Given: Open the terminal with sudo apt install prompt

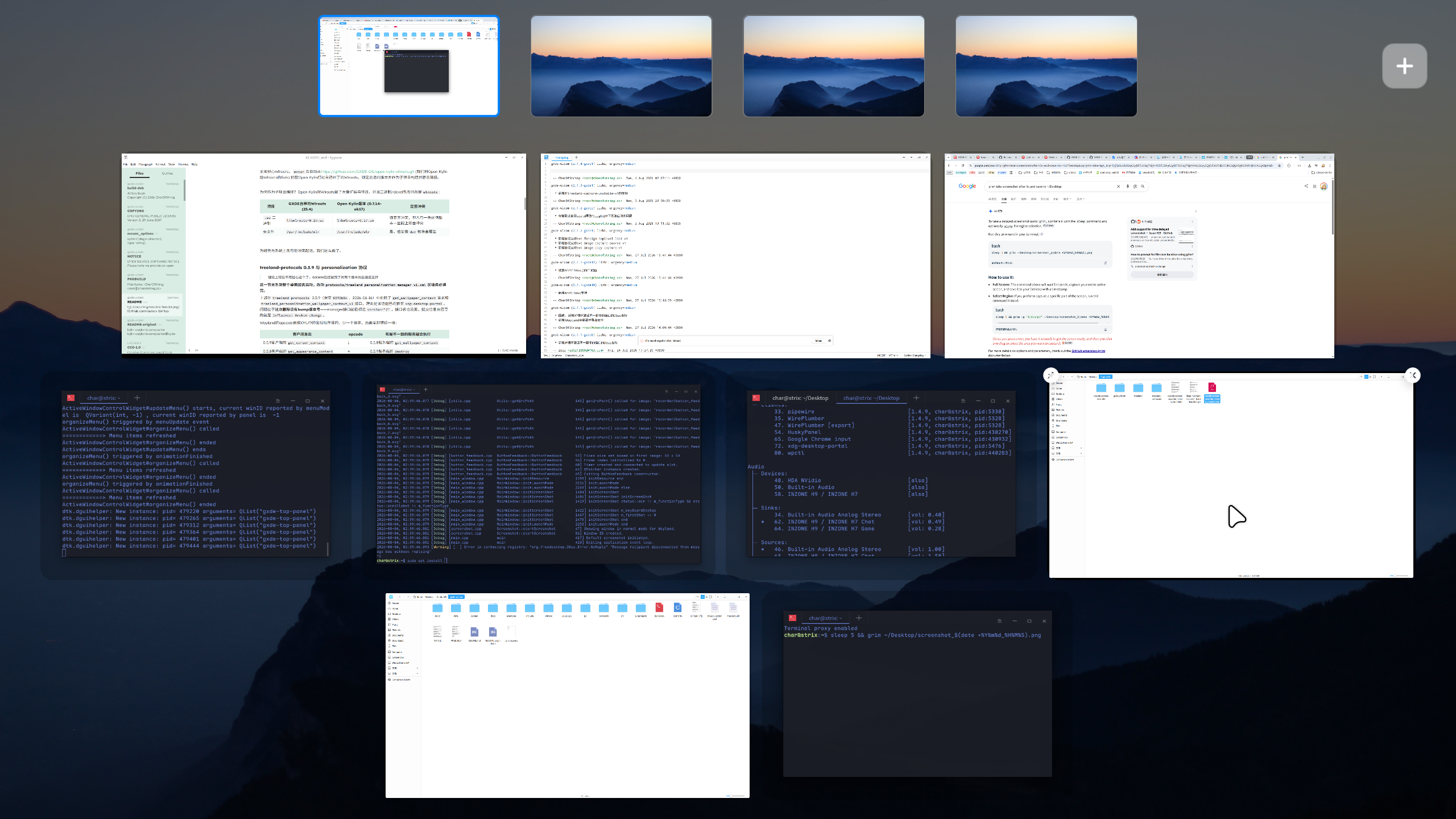Looking at the screenshot, I should coord(539,474).
